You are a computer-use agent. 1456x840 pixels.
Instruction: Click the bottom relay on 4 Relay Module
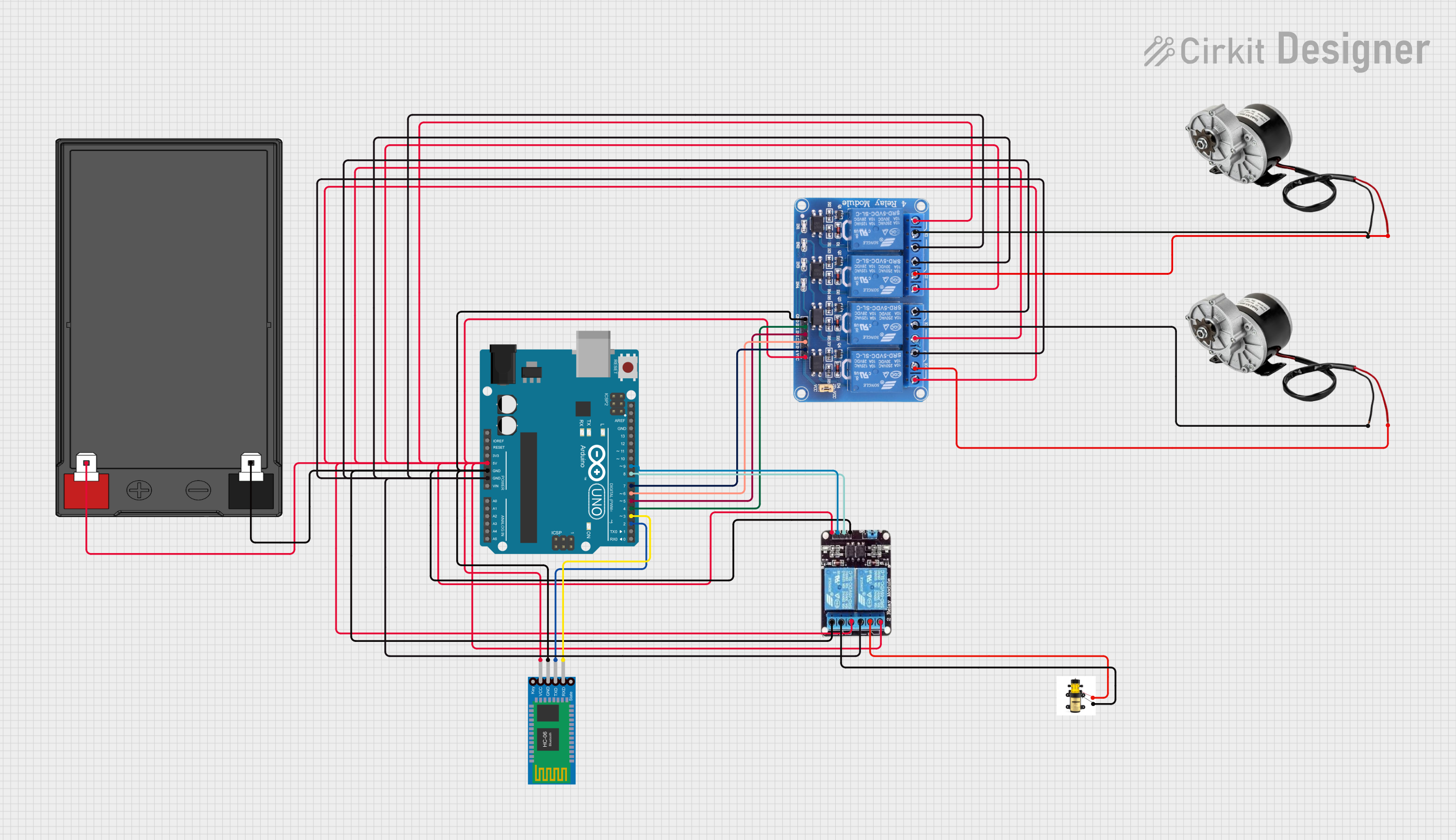point(876,371)
